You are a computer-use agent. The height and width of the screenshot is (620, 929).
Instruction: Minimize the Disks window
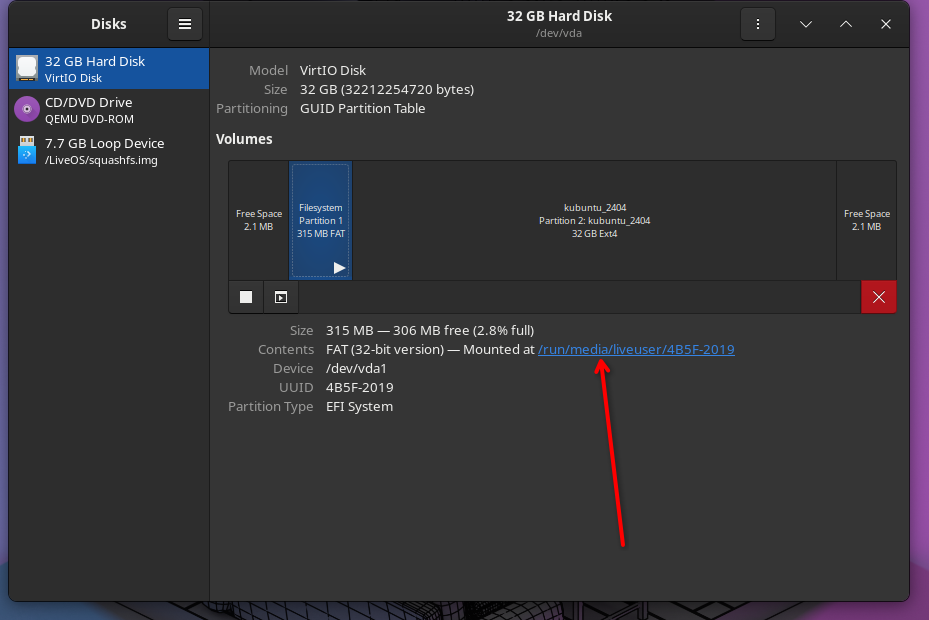[x=806, y=25]
